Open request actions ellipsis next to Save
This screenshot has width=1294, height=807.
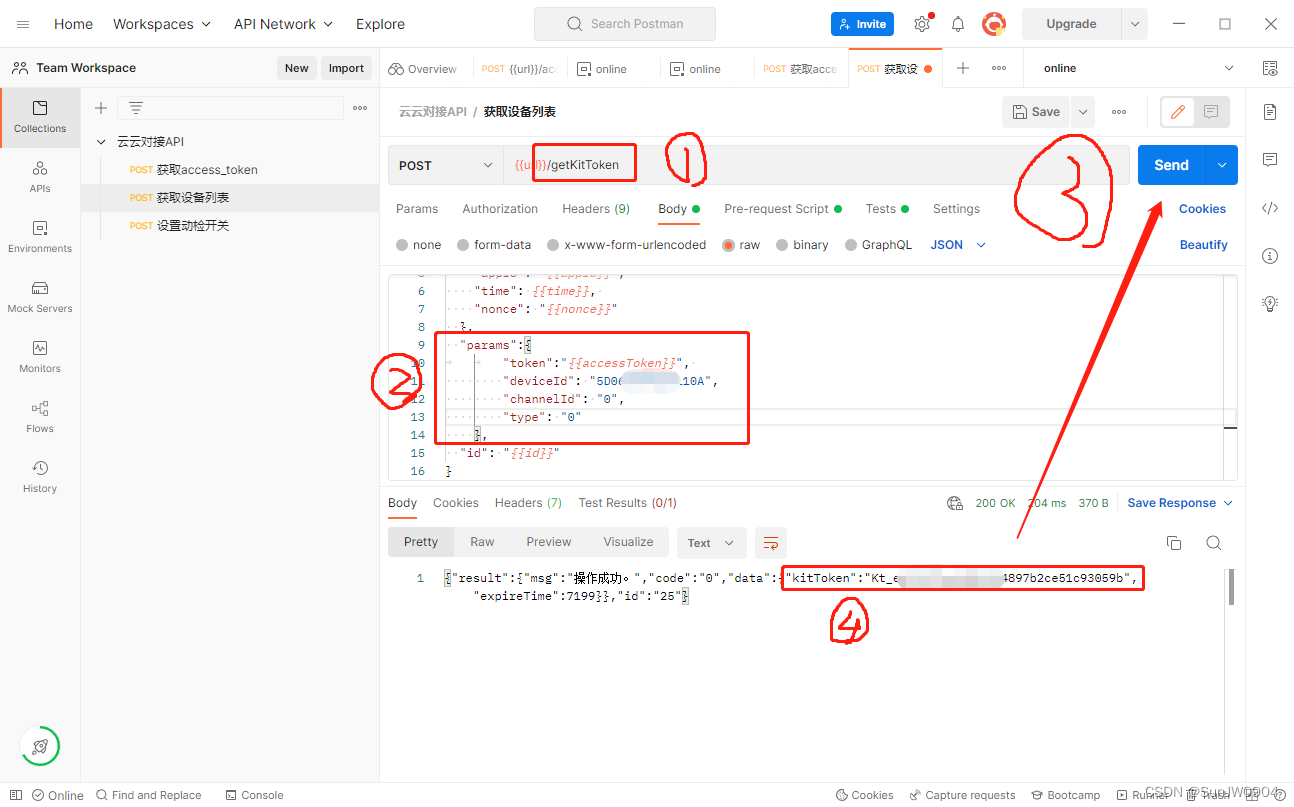tap(1119, 112)
